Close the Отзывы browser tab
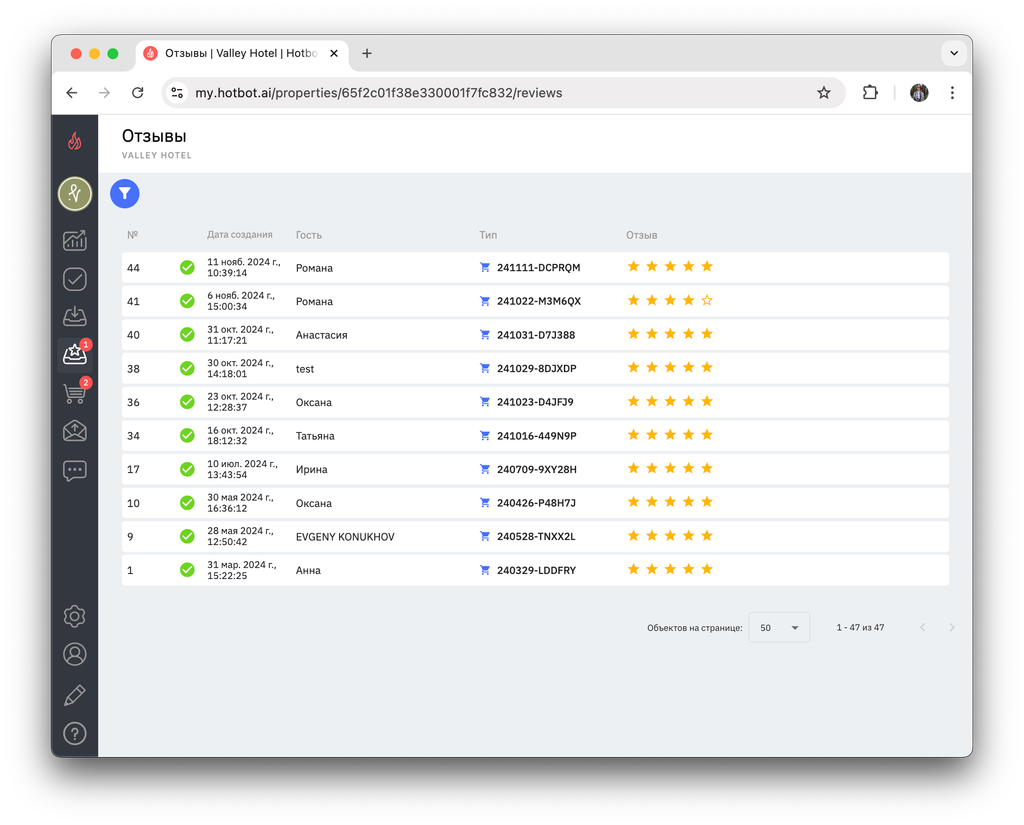Screen dimensions: 1024x825 pyautogui.click(x=334, y=54)
